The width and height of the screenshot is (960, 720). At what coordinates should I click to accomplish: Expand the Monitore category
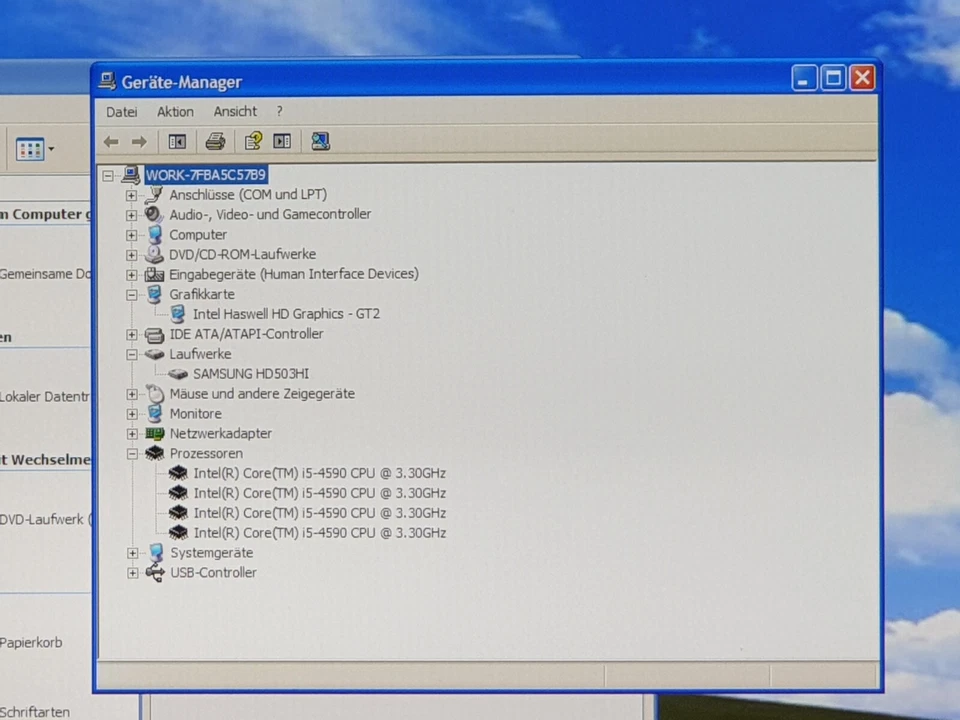[132, 414]
